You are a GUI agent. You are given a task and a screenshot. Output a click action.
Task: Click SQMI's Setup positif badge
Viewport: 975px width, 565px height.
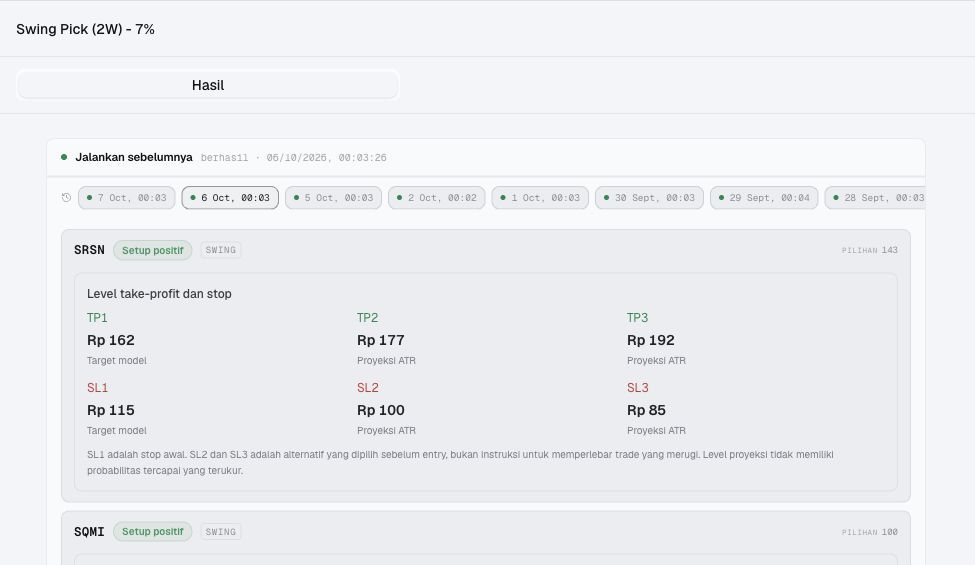click(x=152, y=531)
